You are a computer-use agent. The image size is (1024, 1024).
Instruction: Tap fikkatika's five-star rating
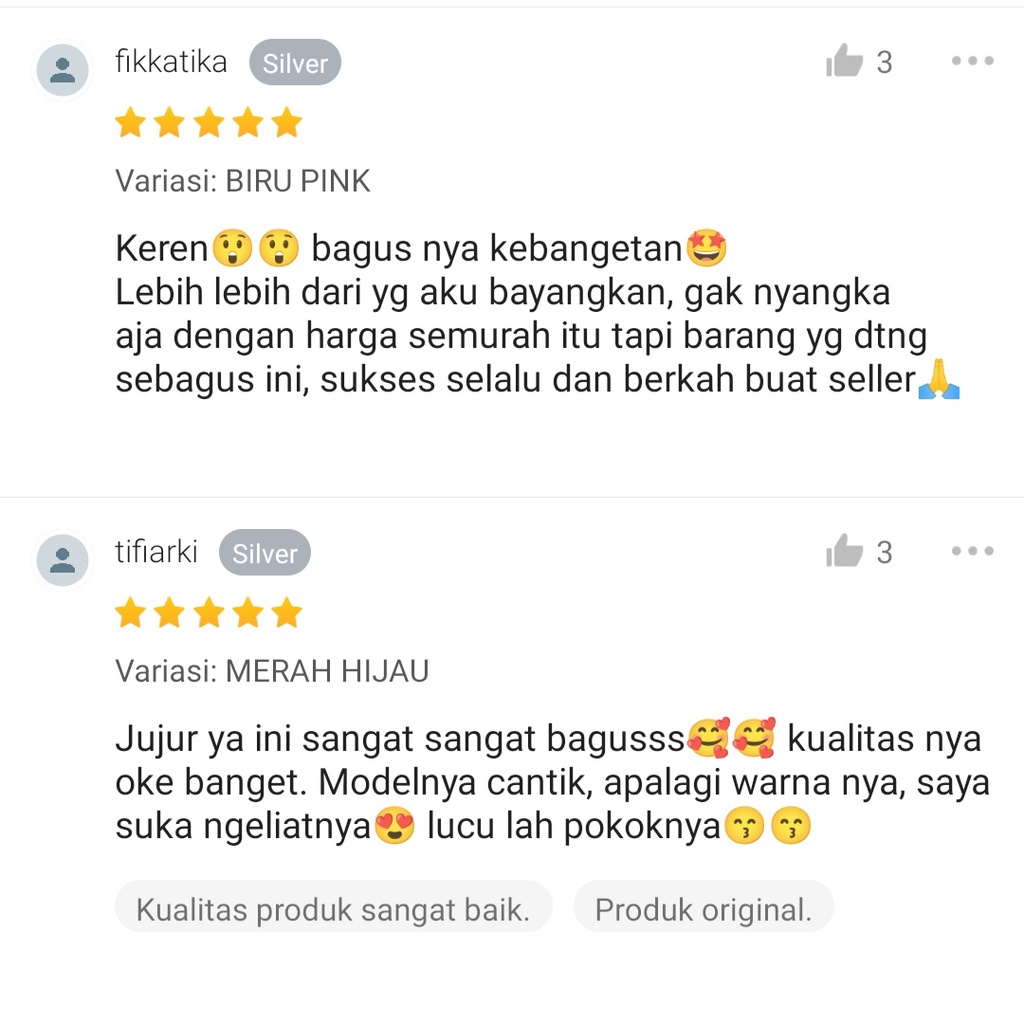[209, 123]
